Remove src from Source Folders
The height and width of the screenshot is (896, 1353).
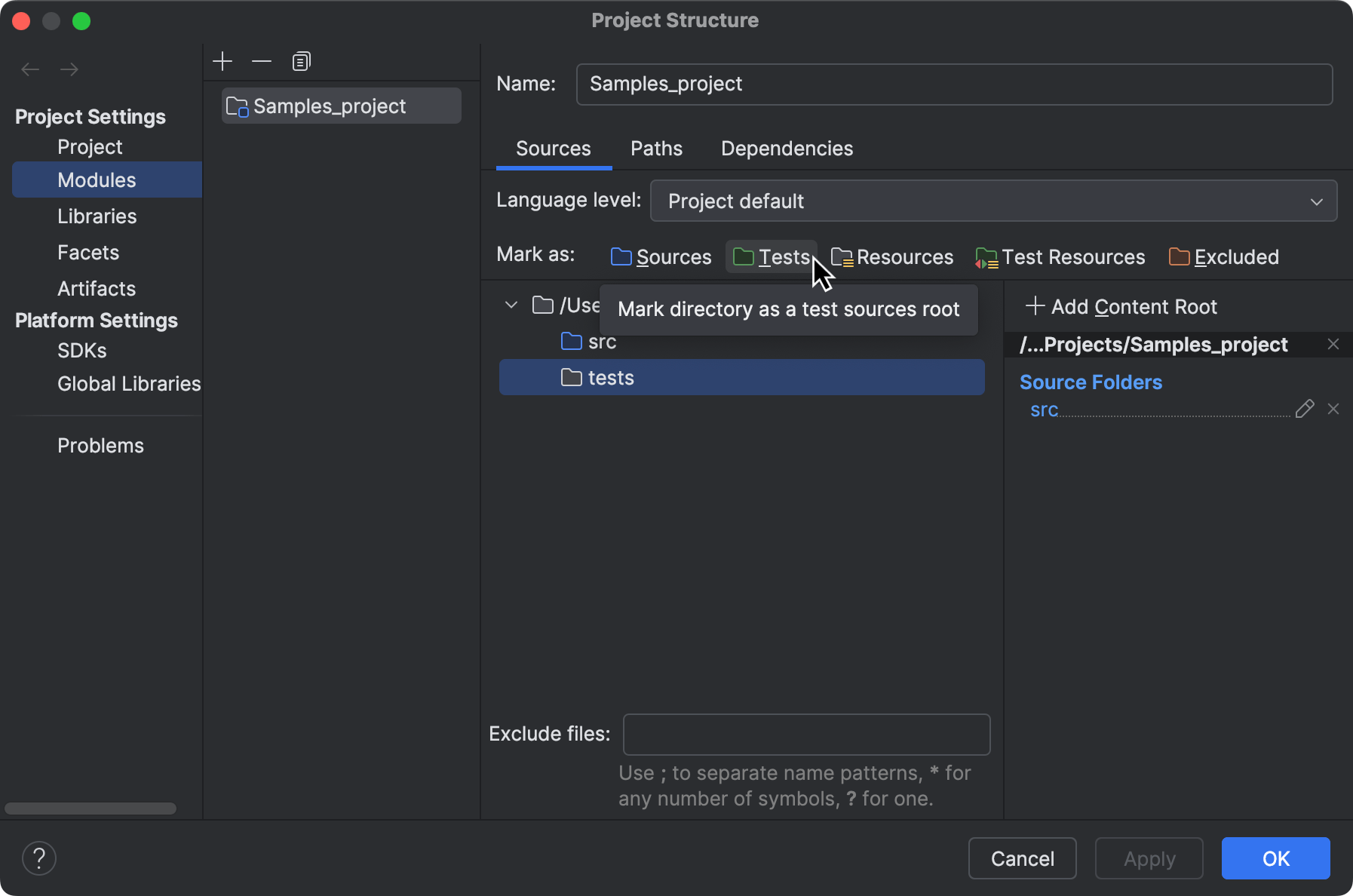(1334, 409)
